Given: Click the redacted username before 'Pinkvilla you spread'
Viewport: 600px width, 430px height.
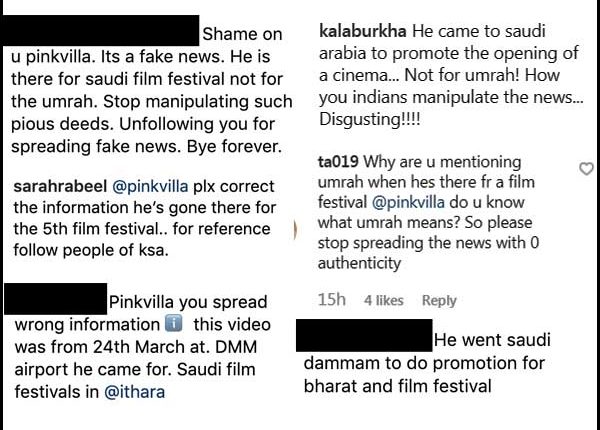Looking at the screenshot, I should [56, 299].
